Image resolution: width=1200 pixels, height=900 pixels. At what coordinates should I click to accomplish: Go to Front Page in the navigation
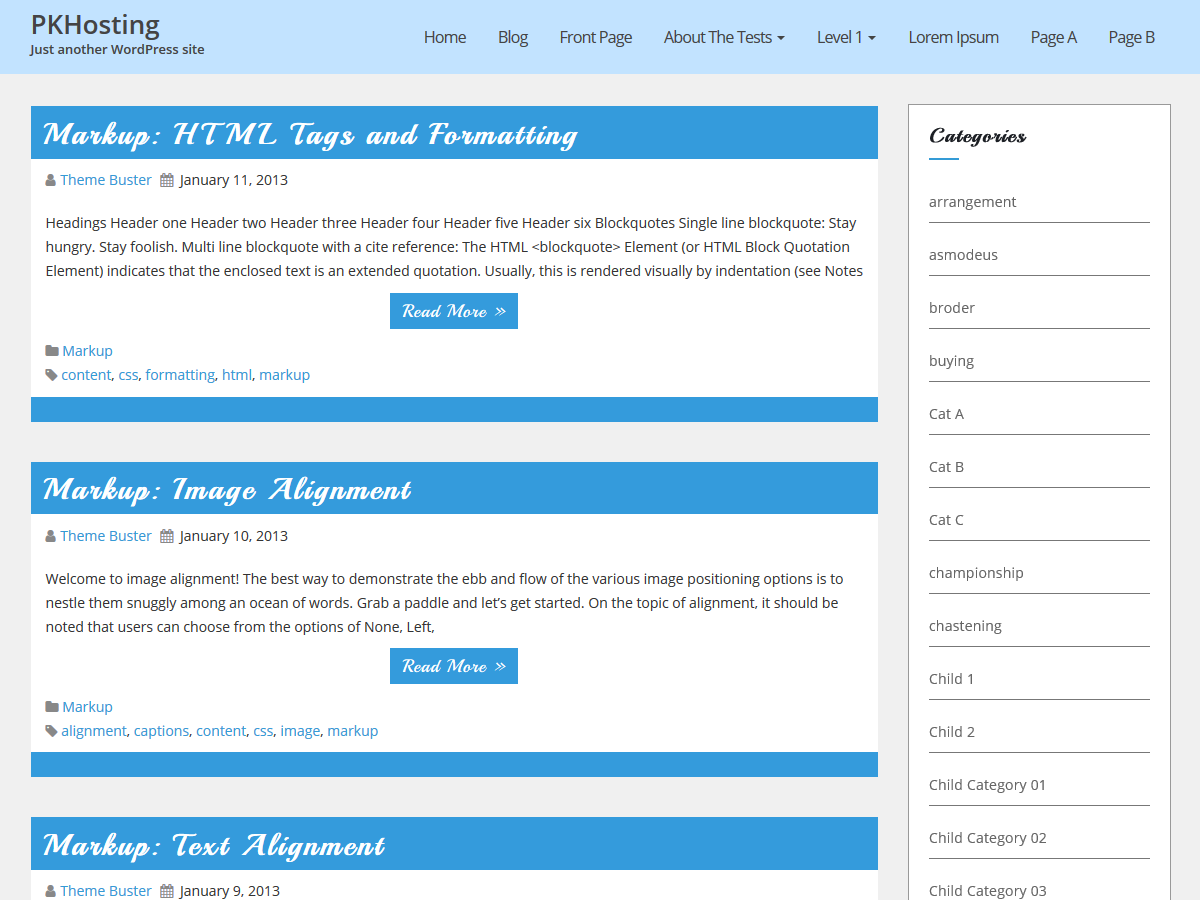595,37
